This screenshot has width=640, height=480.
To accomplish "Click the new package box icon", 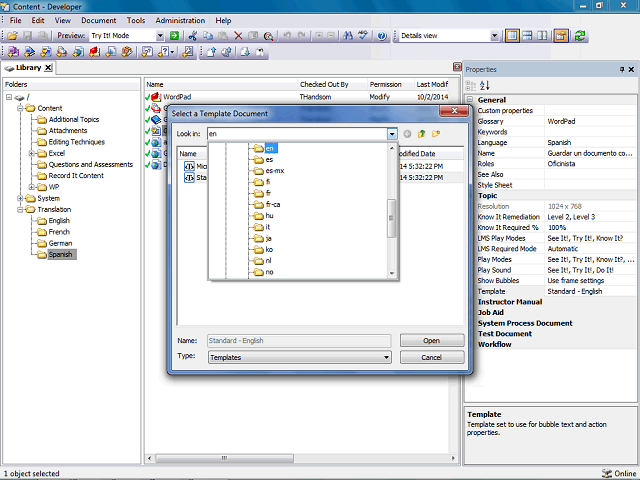I will 127,52.
